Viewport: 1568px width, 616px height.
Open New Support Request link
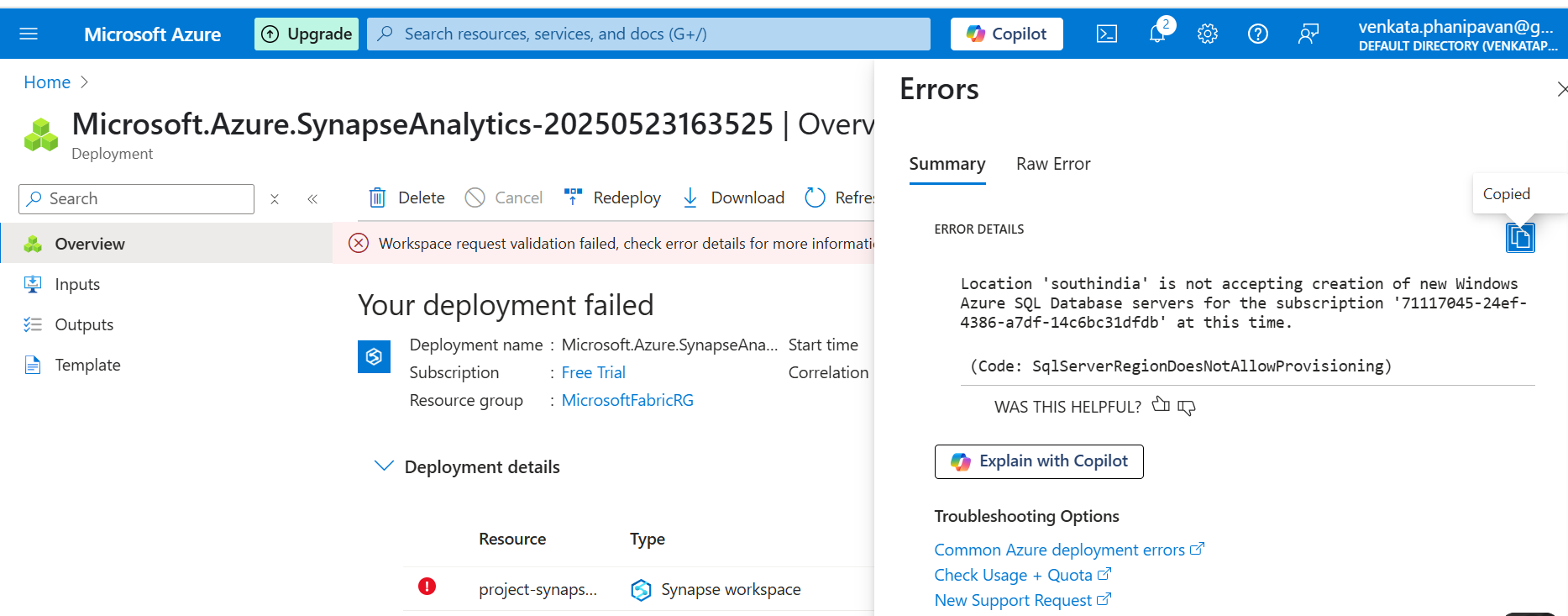(1023, 600)
